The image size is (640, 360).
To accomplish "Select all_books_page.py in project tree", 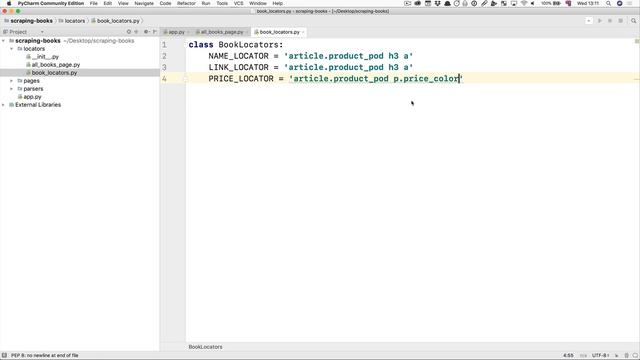I will coord(56,65).
